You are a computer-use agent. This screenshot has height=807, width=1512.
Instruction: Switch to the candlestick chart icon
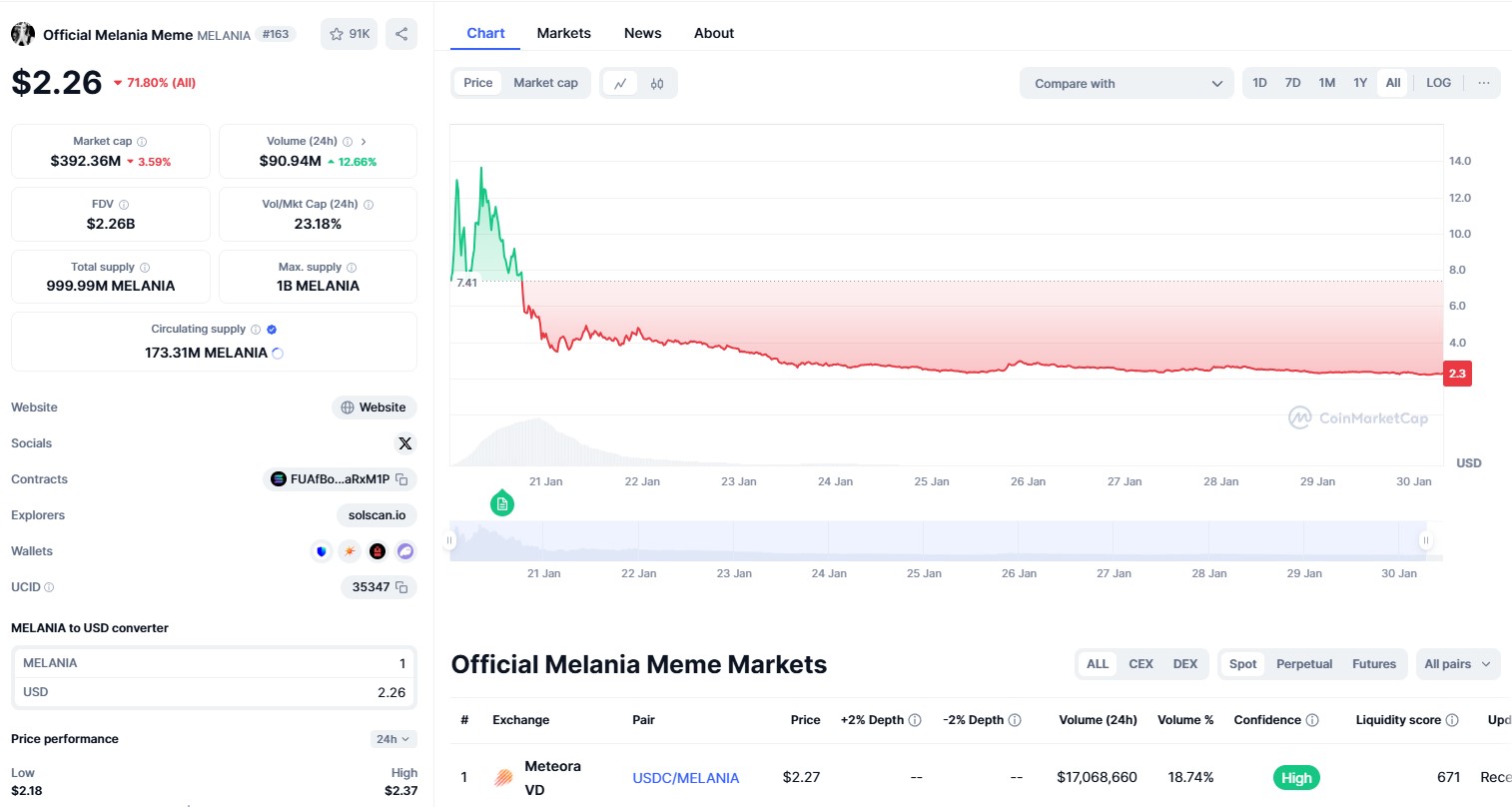pyautogui.click(x=657, y=83)
